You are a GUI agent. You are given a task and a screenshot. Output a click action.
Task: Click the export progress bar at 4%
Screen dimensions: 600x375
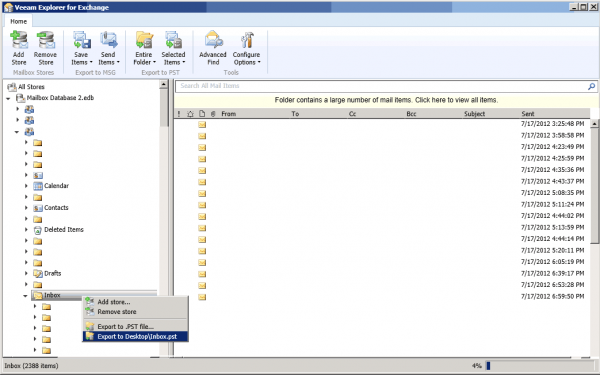540,366
